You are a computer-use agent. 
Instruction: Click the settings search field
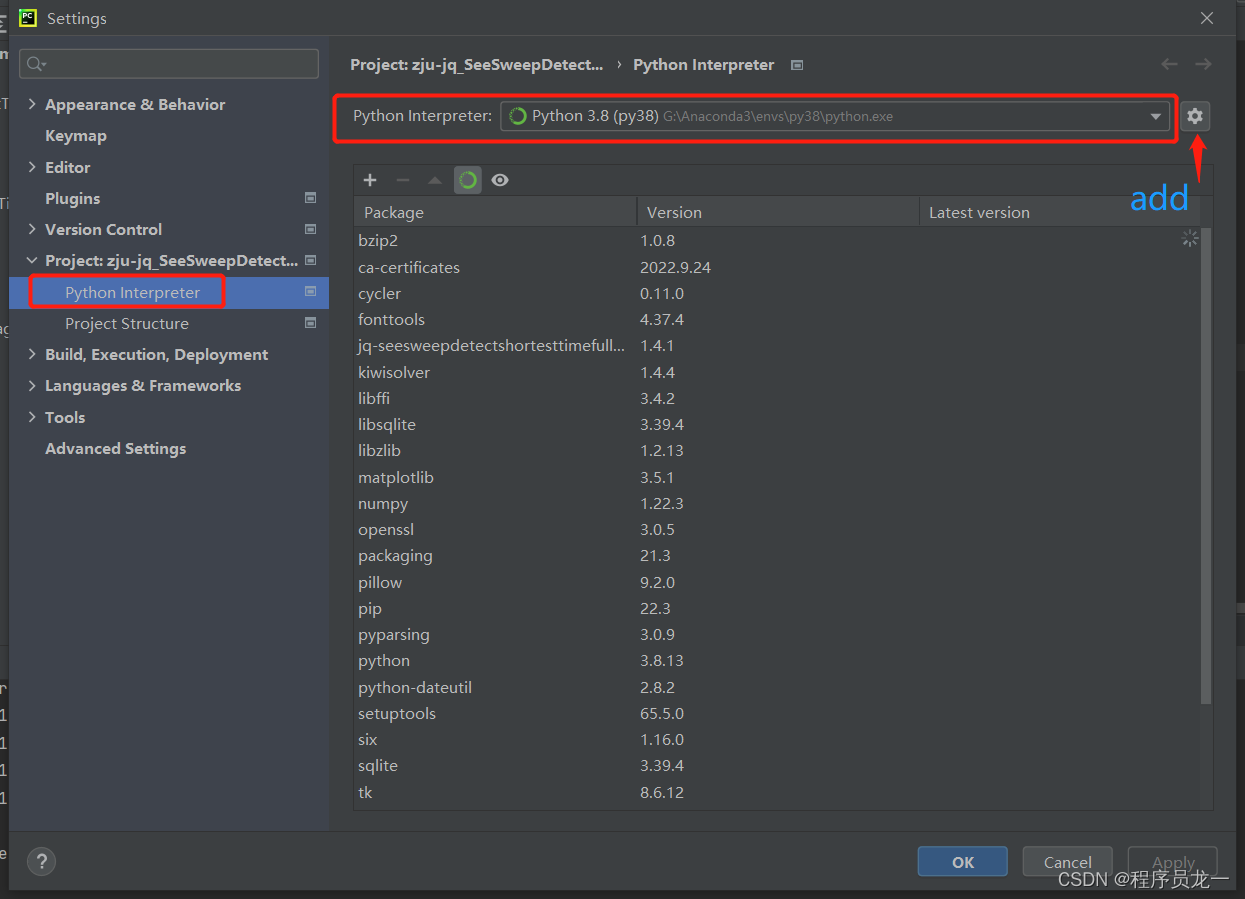(x=168, y=63)
